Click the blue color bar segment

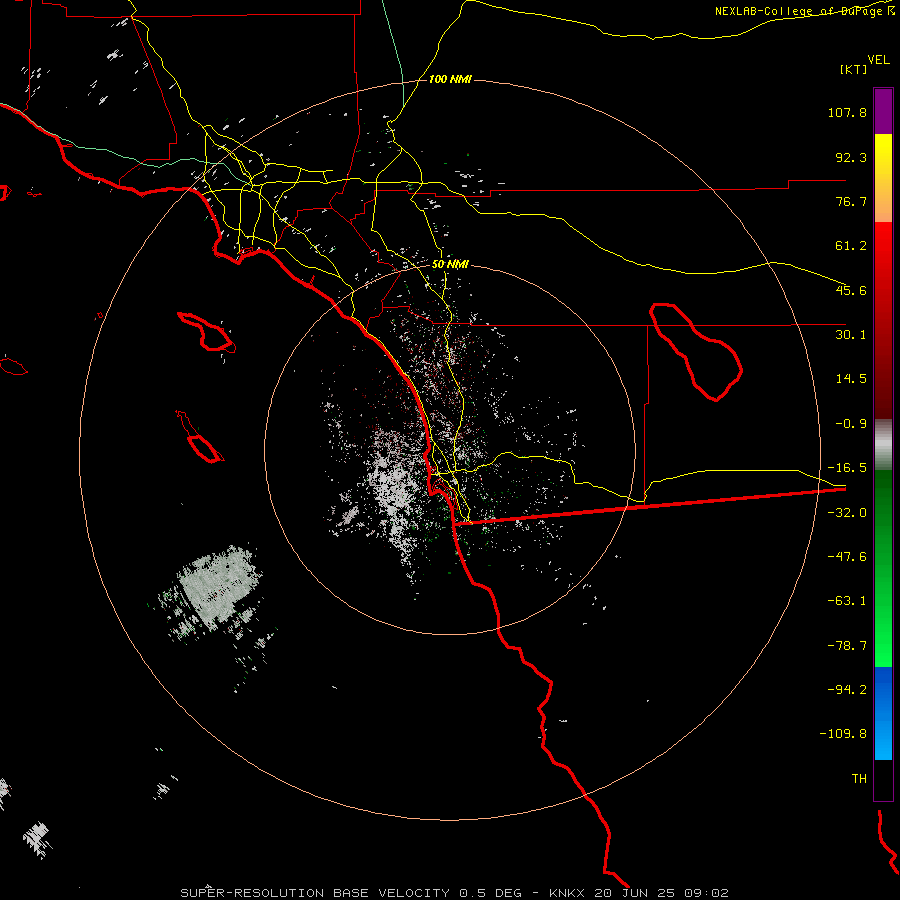coord(883,713)
